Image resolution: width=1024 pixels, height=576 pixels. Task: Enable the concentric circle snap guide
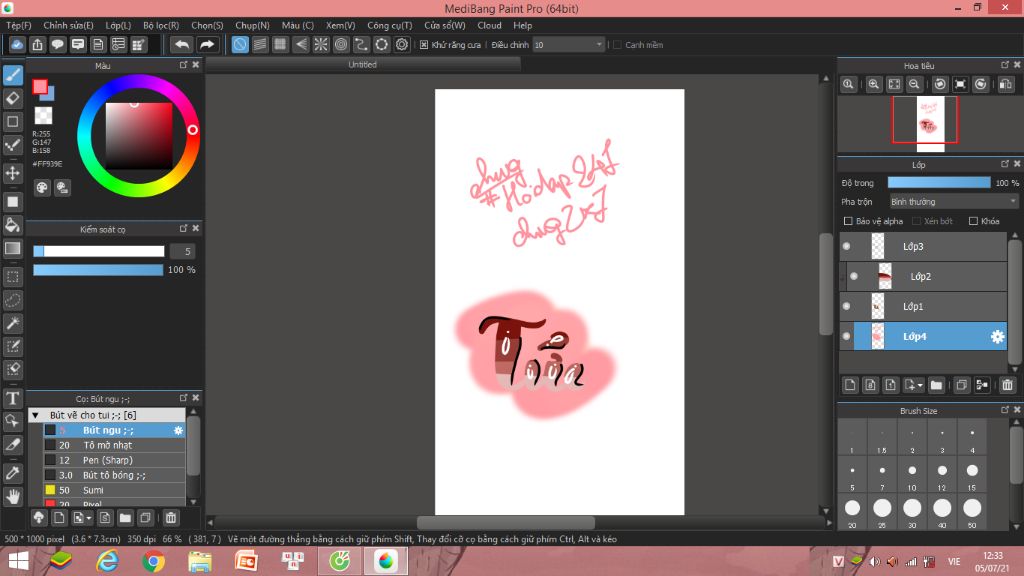coord(341,44)
